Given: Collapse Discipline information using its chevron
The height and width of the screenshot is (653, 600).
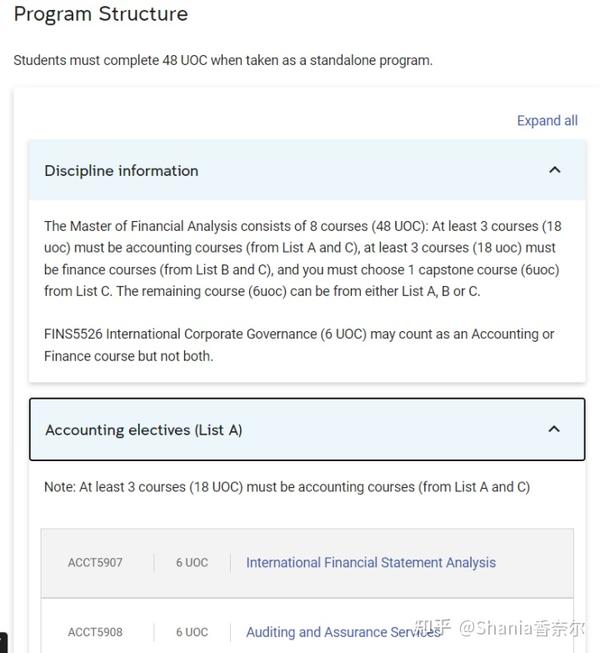Looking at the screenshot, I should (x=555, y=170).
